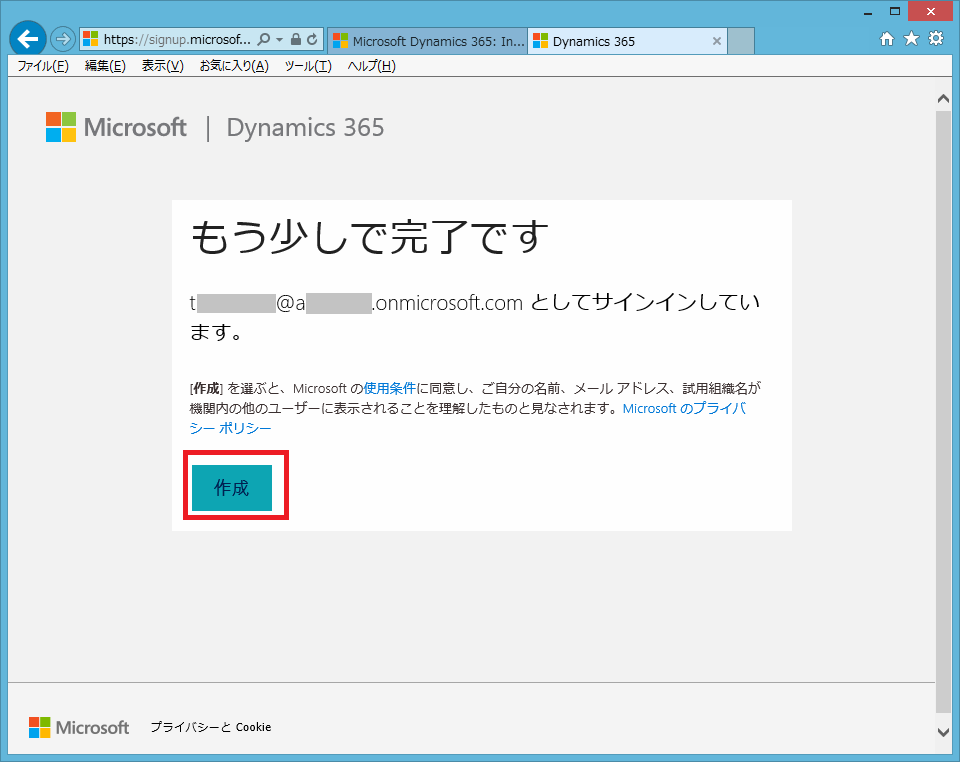Click the 作成 button
Image resolution: width=960 pixels, height=762 pixels.
coord(232,488)
